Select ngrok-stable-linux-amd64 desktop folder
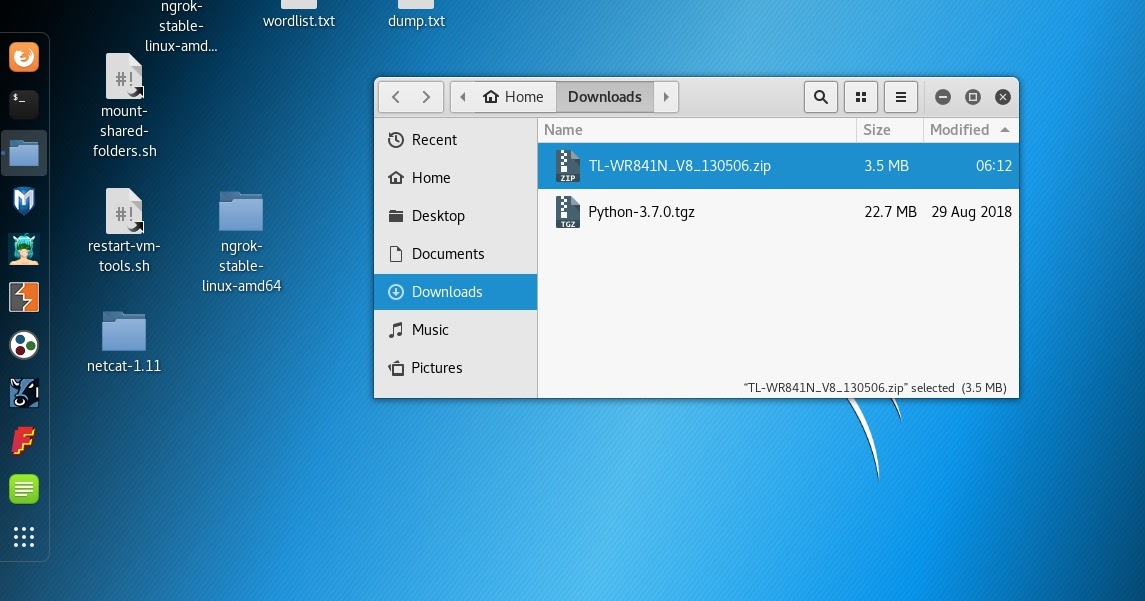 tap(241, 242)
